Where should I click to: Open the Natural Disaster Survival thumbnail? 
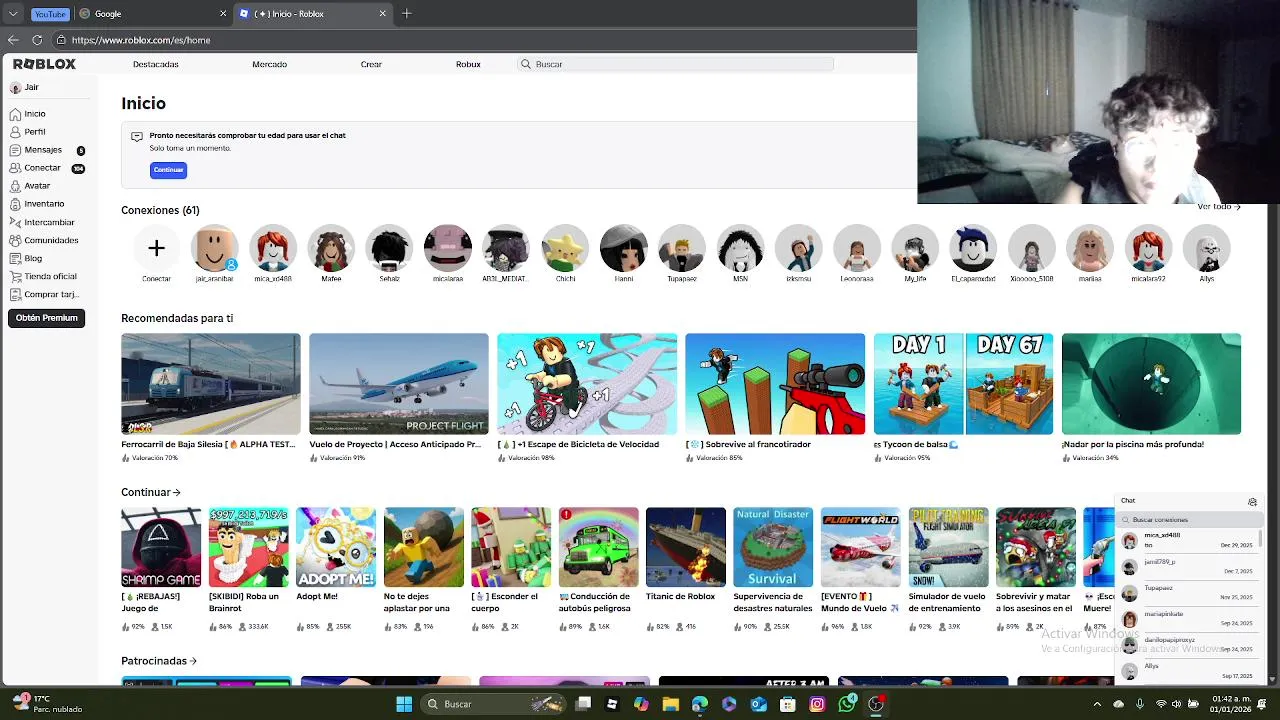pyautogui.click(x=773, y=547)
